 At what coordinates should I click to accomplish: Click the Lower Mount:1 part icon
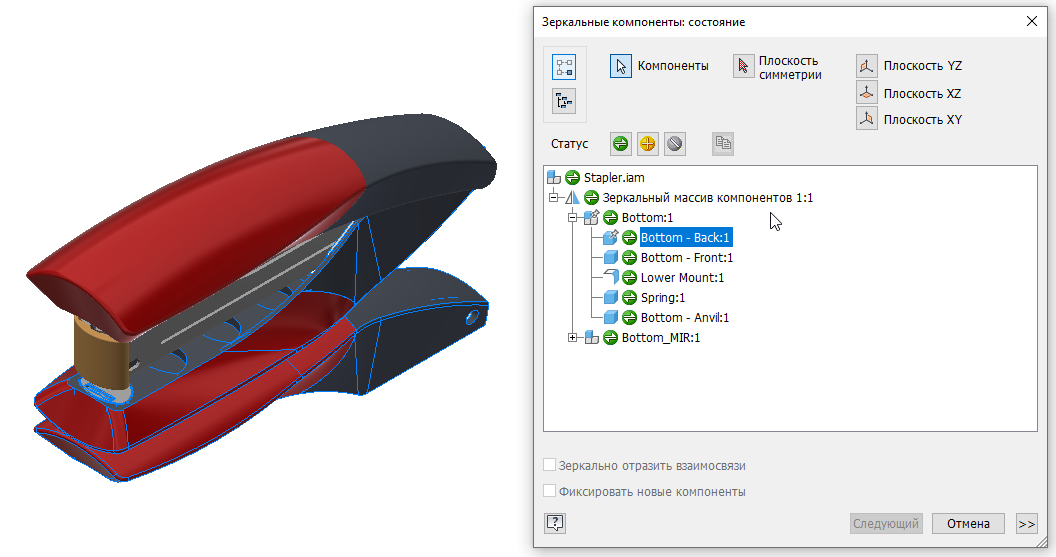click(610, 277)
